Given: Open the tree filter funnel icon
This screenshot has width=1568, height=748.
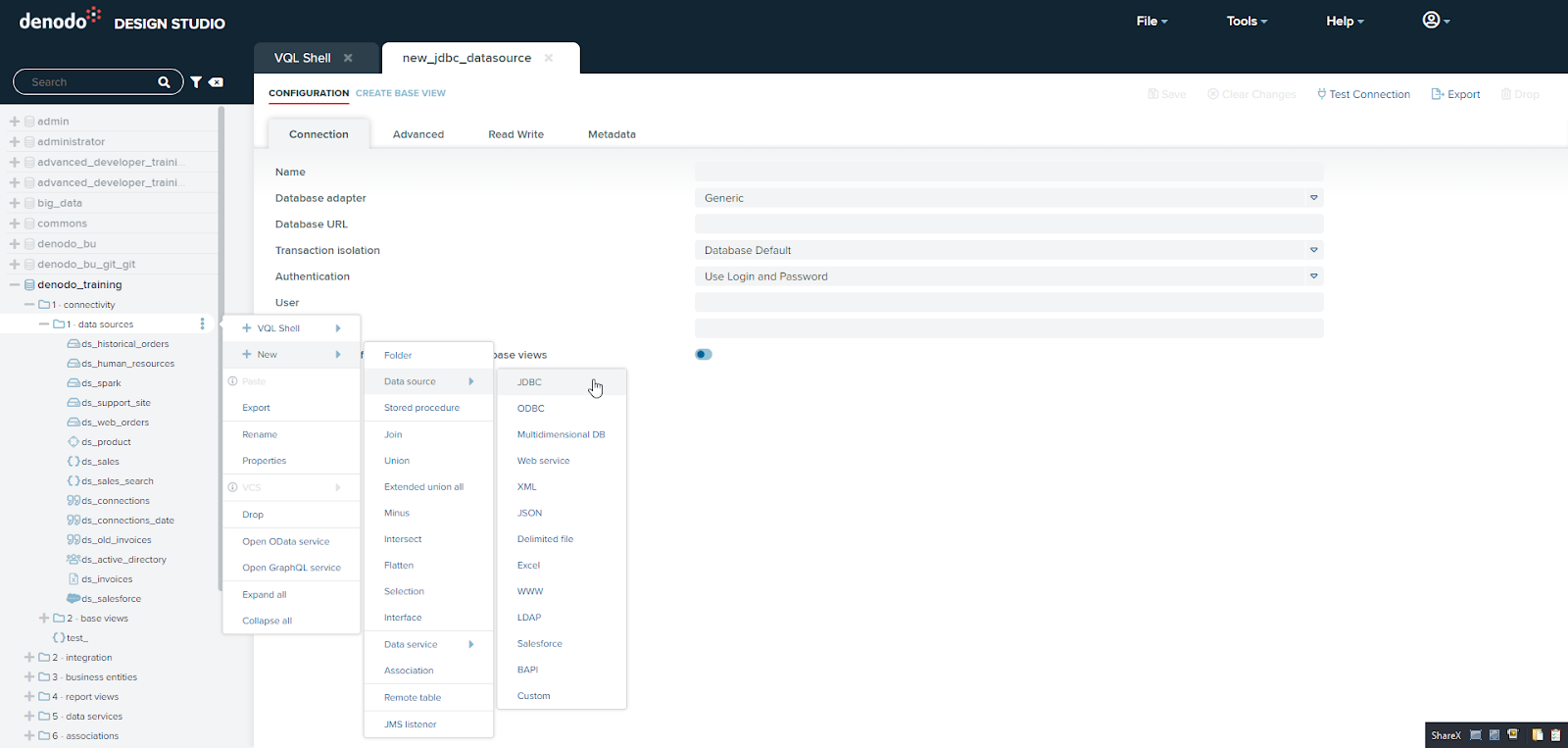Looking at the screenshot, I should [196, 82].
